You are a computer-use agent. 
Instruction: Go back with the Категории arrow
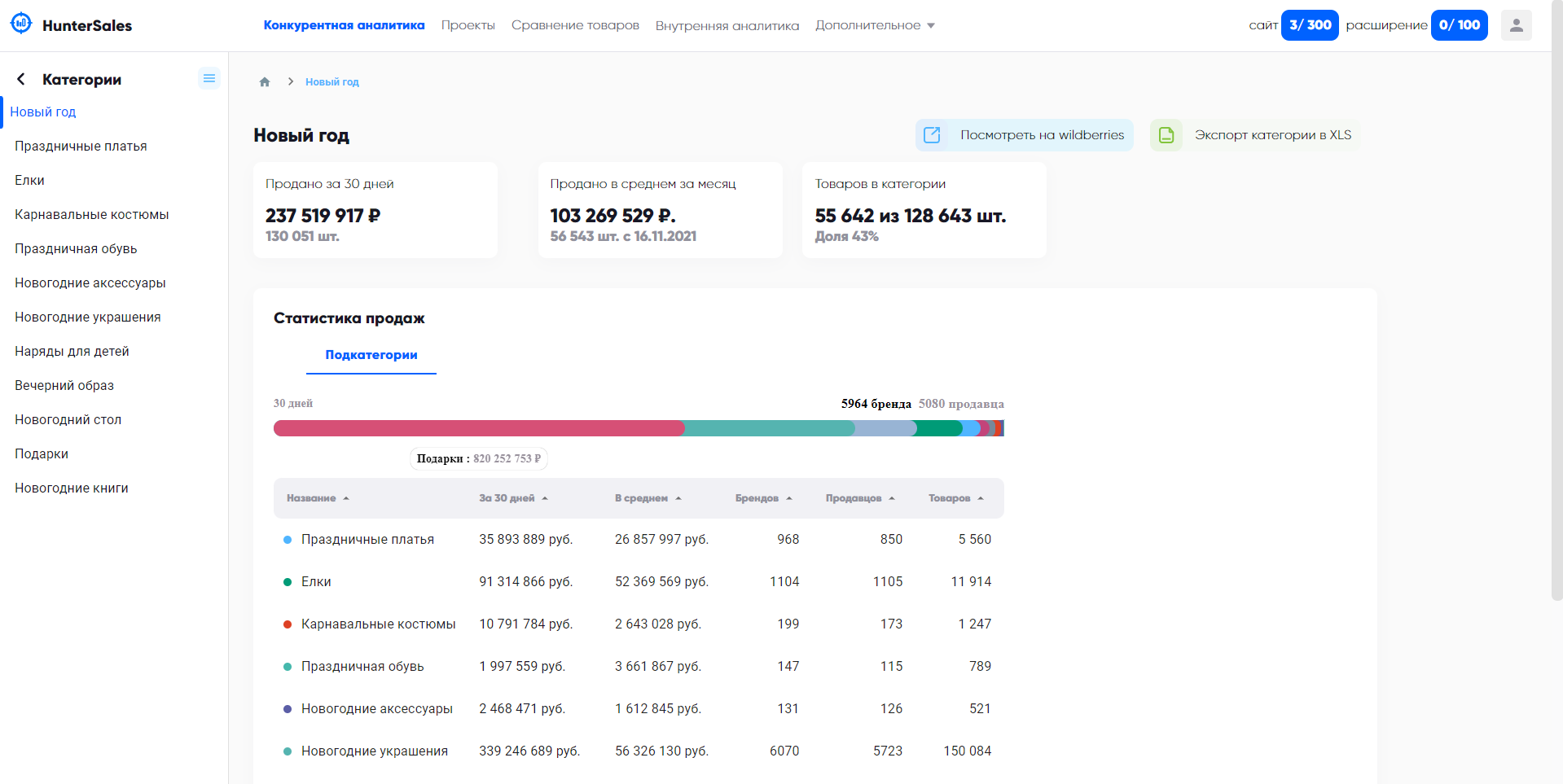(x=21, y=79)
